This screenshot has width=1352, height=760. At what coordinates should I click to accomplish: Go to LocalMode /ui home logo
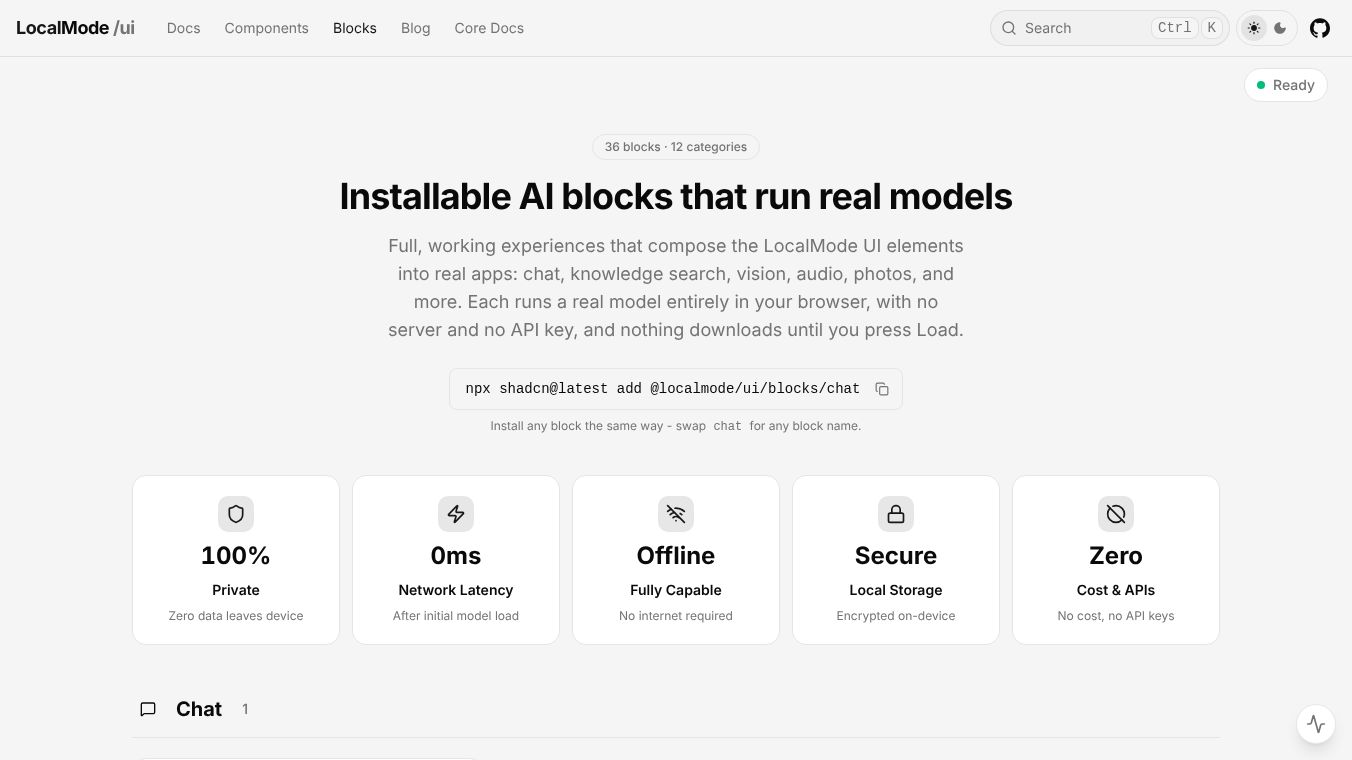coord(75,28)
